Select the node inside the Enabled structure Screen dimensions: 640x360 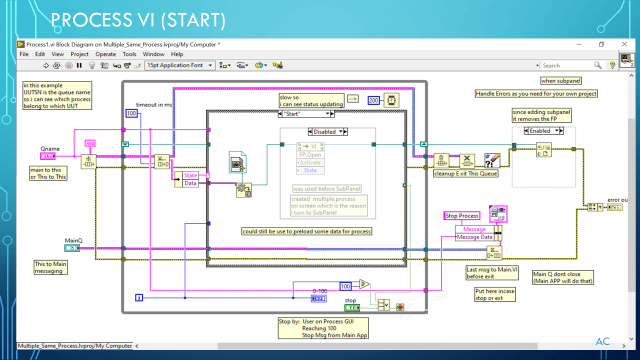544,150
